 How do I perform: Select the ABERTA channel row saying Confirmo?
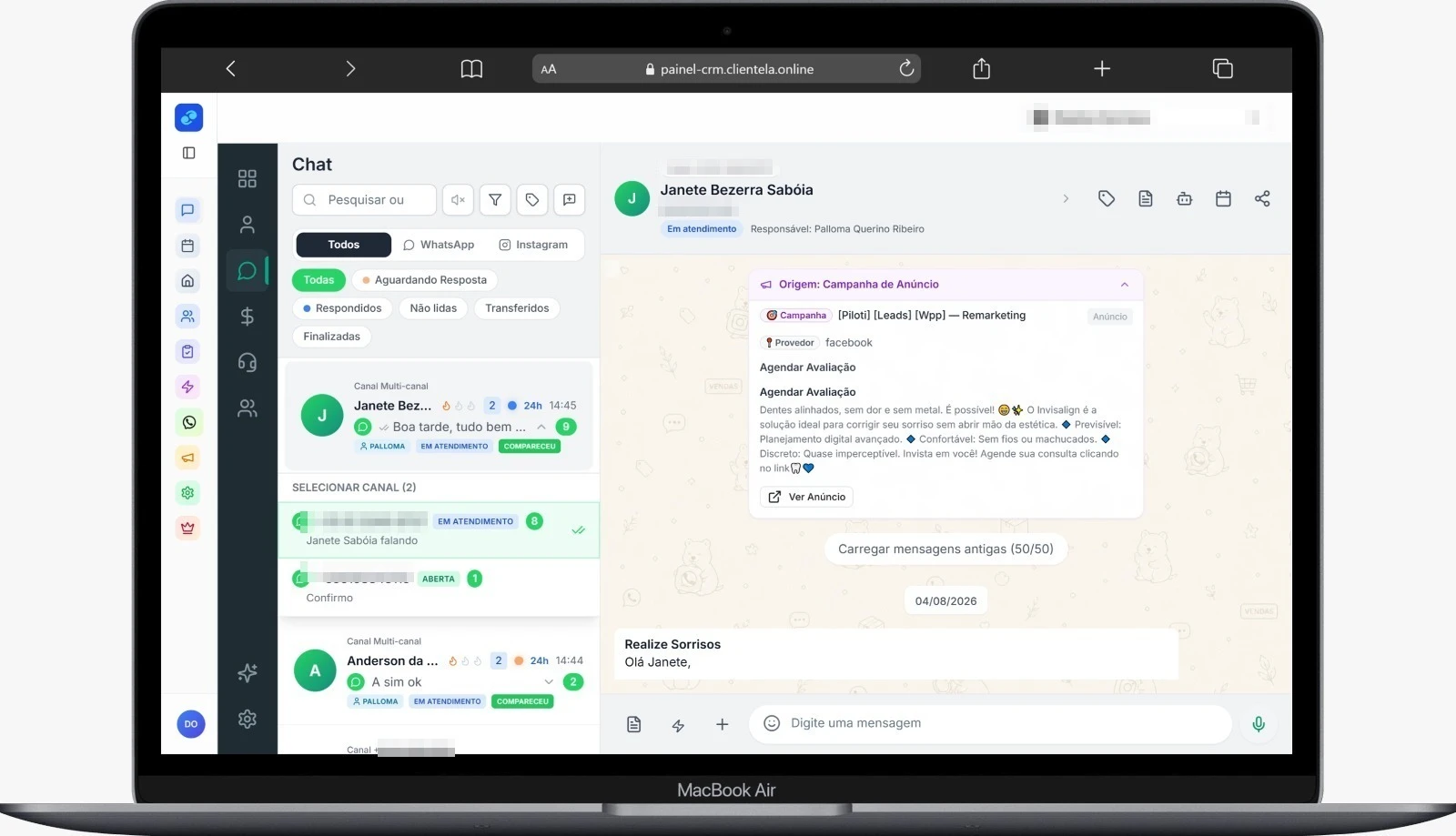point(439,587)
